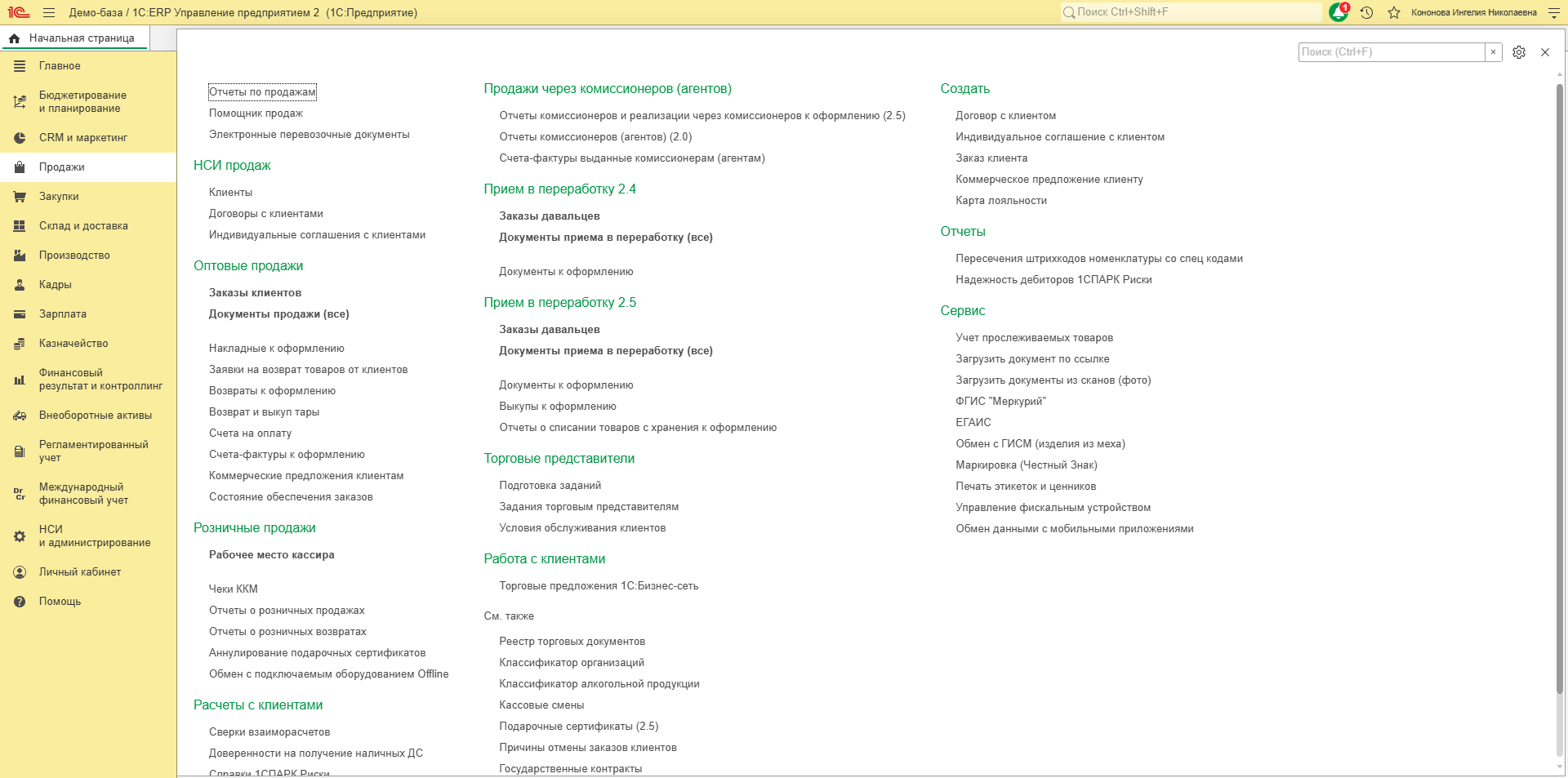Clear the section menu search field
The height and width of the screenshot is (778, 1568).
pyautogui.click(x=1494, y=52)
